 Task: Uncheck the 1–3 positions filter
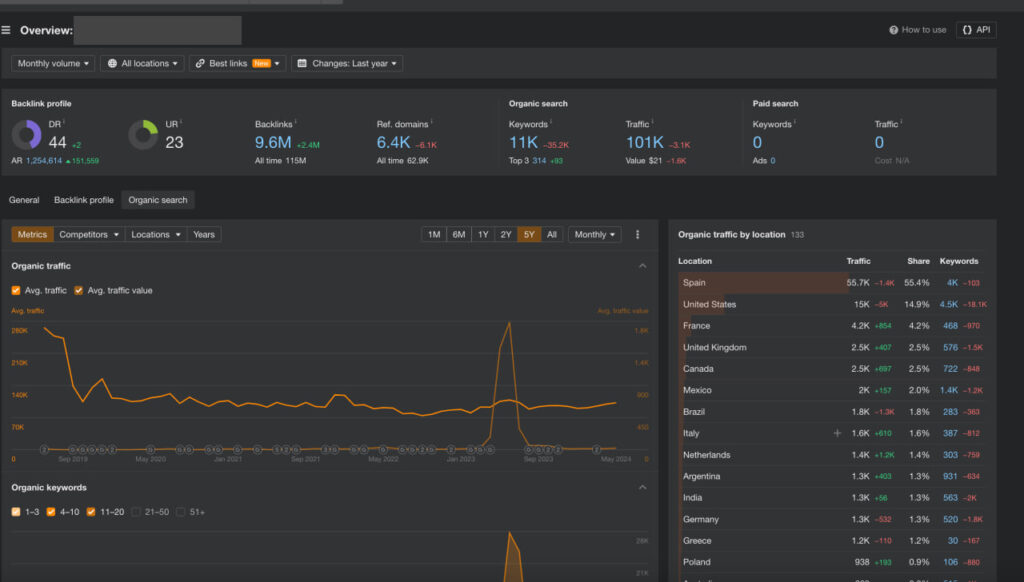(x=18, y=512)
